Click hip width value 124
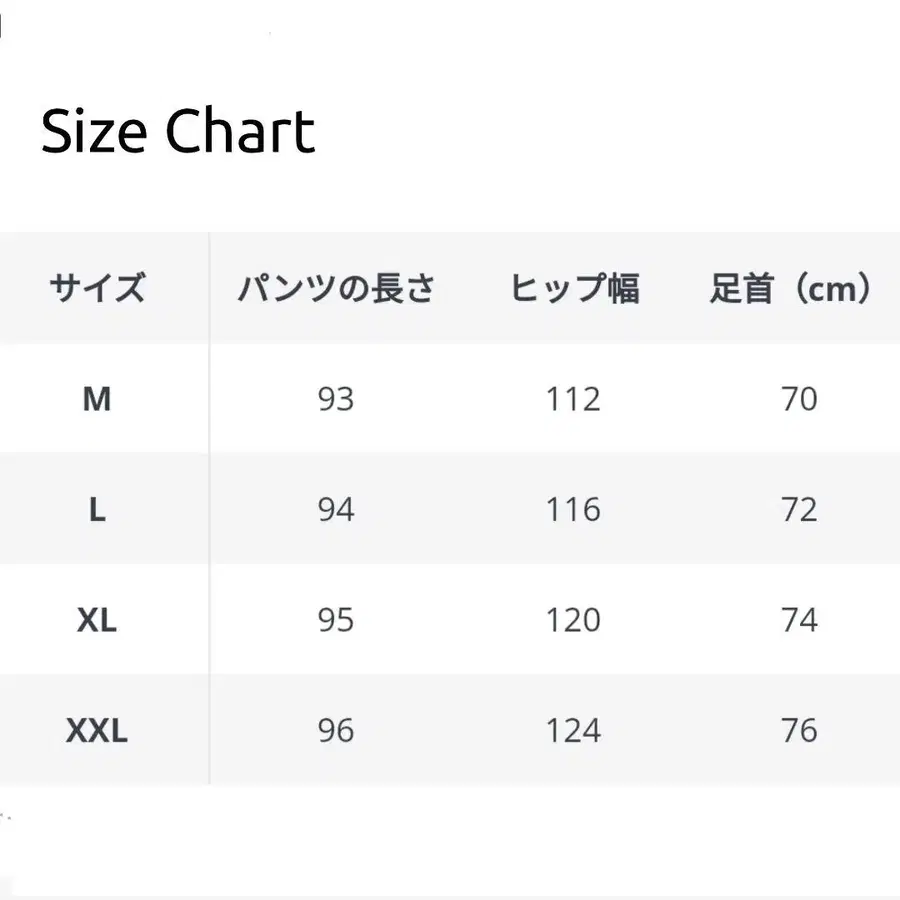900x900 pixels. click(x=574, y=731)
